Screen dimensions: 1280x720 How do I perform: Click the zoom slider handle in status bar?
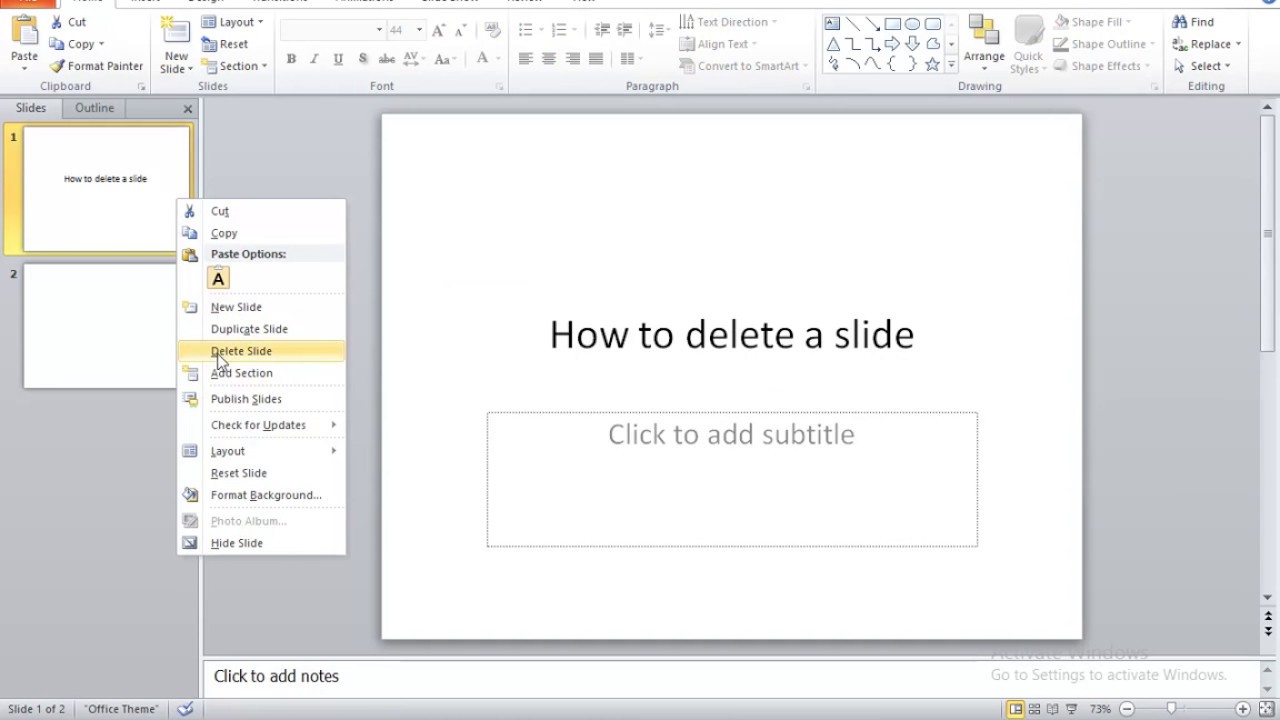tap(1171, 709)
